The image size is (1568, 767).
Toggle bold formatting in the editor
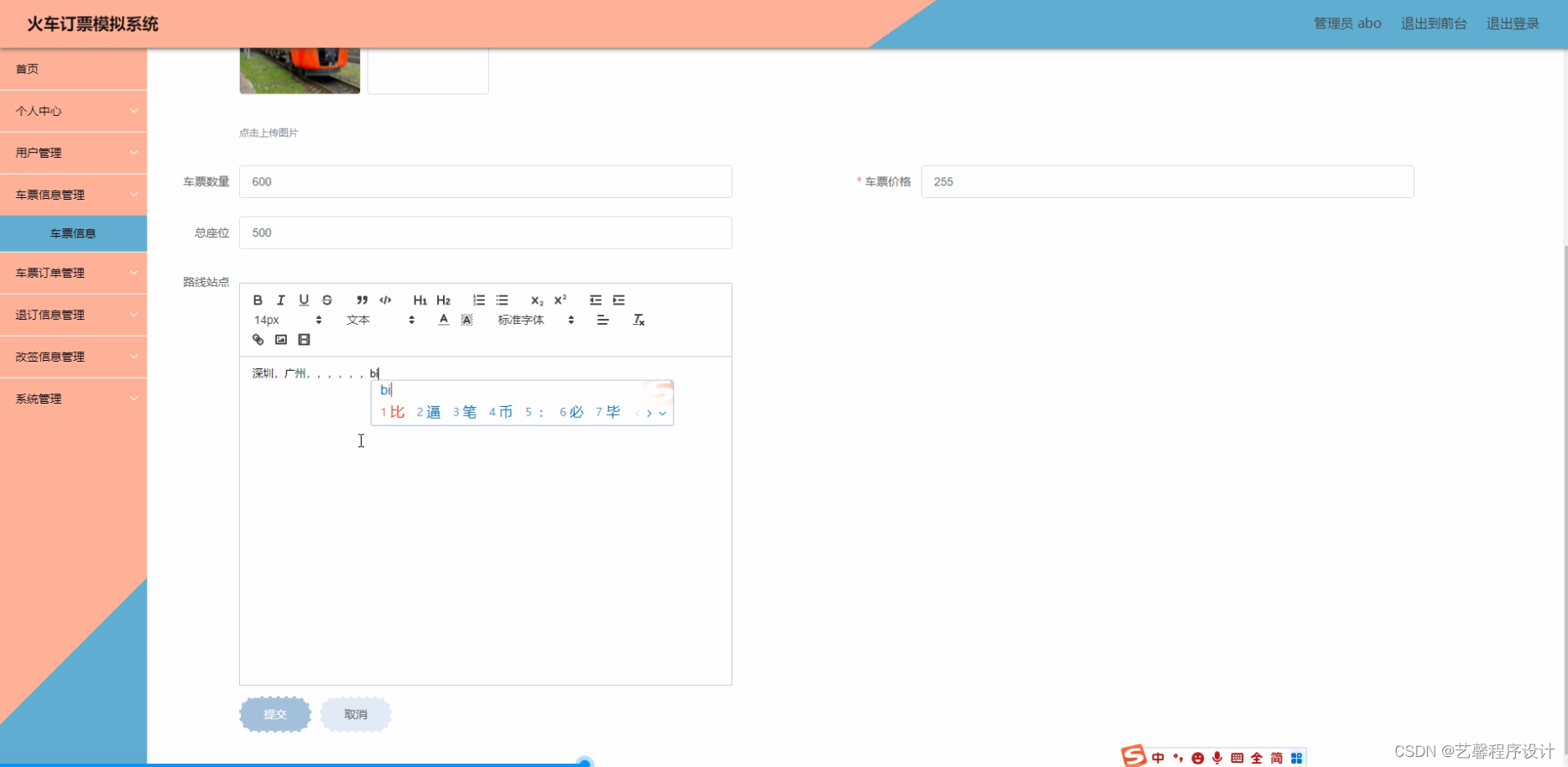pos(258,300)
